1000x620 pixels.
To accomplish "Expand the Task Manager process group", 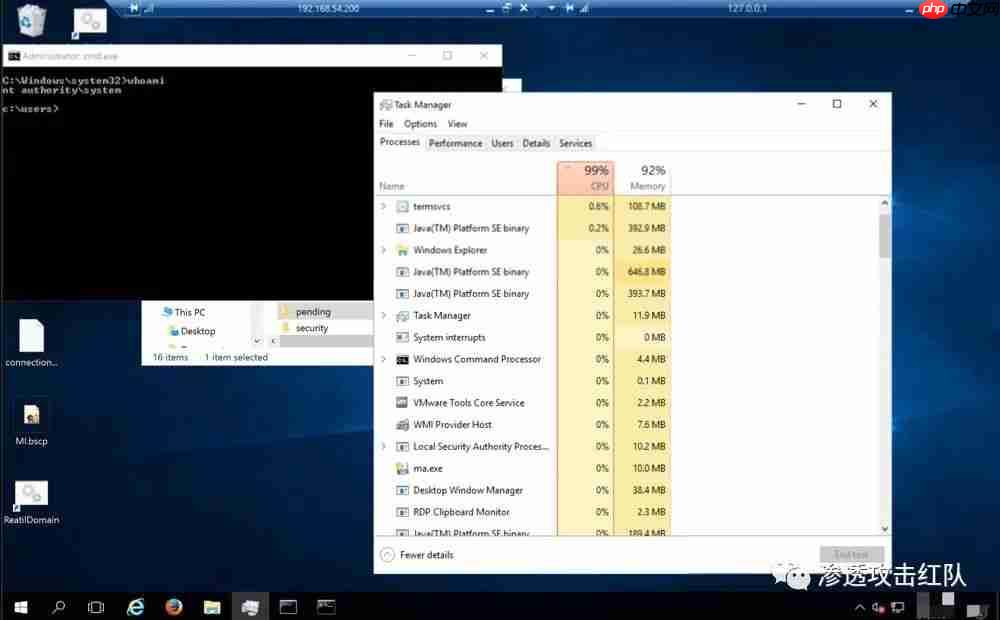I will (383, 315).
